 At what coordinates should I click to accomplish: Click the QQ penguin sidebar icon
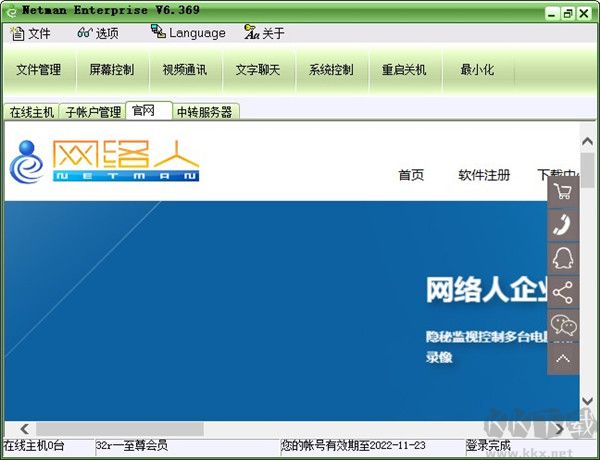coord(563,259)
